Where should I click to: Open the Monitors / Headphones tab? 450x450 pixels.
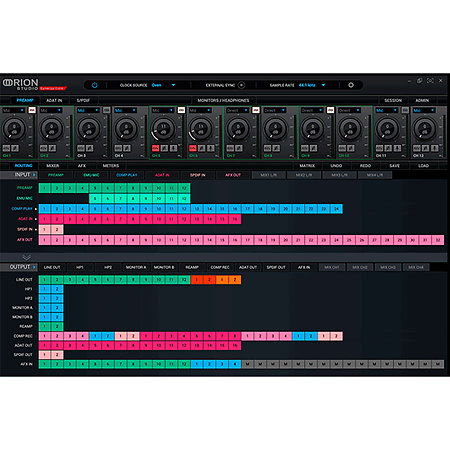pos(223,100)
